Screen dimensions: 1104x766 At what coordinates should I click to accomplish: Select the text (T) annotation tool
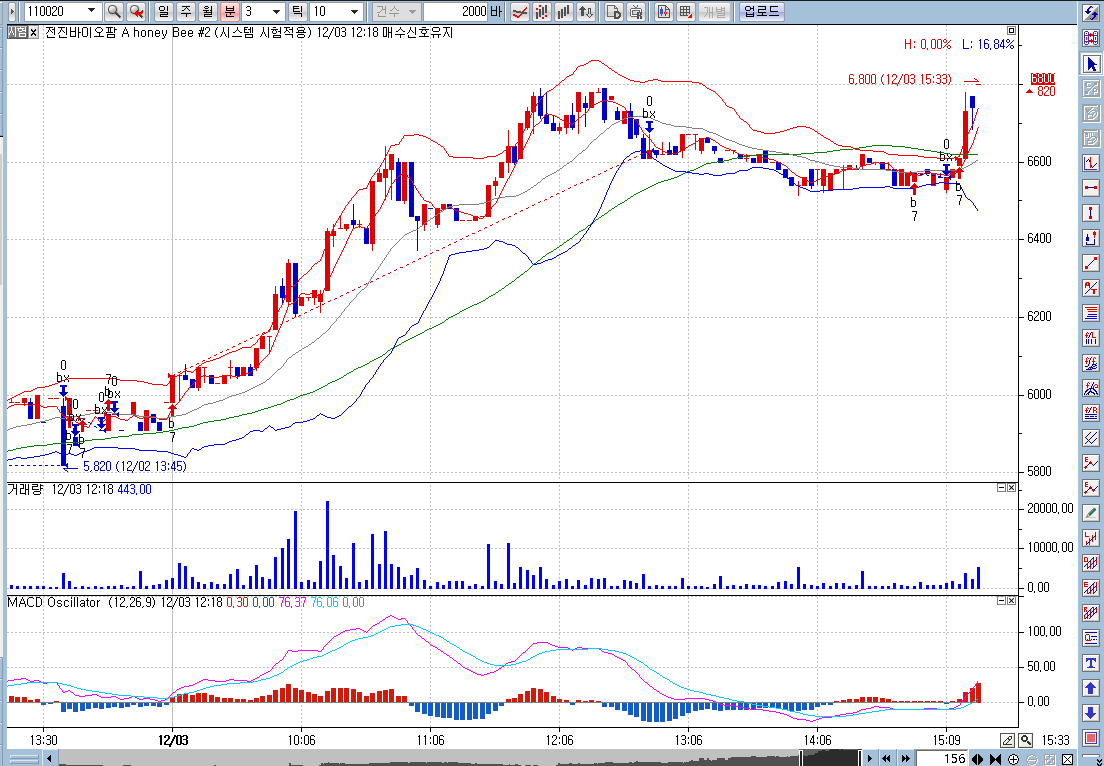click(x=1091, y=664)
